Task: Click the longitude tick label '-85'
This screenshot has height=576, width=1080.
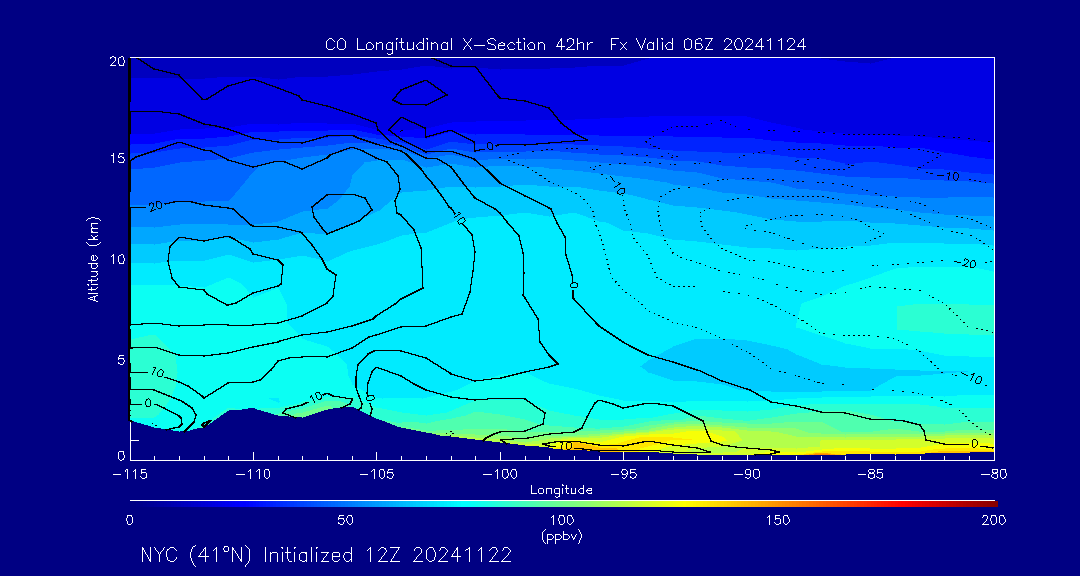Action: tap(871, 475)
